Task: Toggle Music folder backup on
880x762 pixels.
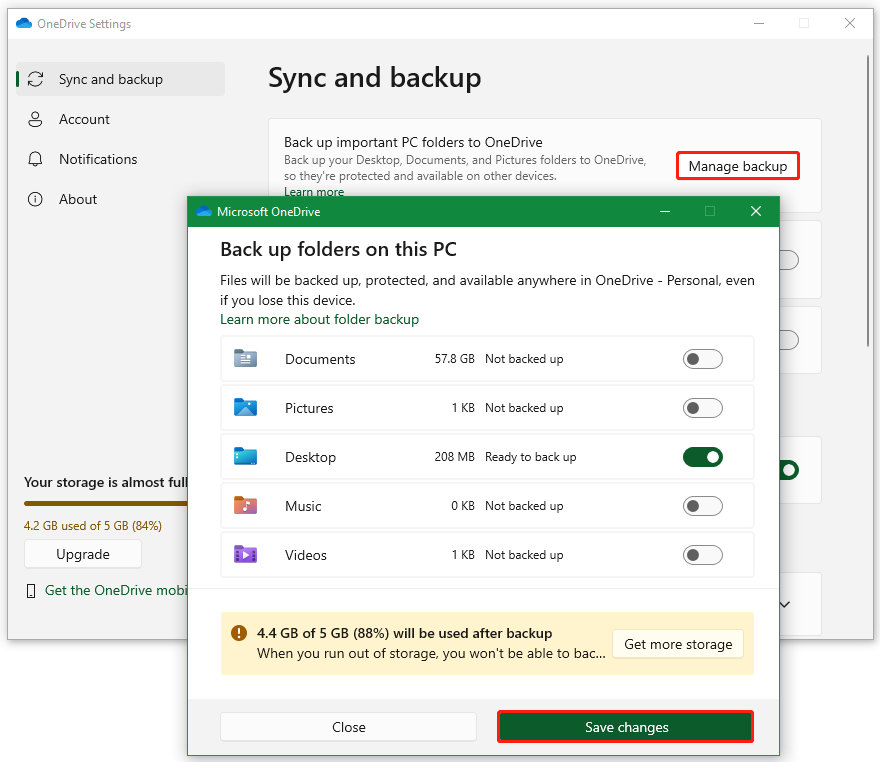Action: tap(703, 506)
